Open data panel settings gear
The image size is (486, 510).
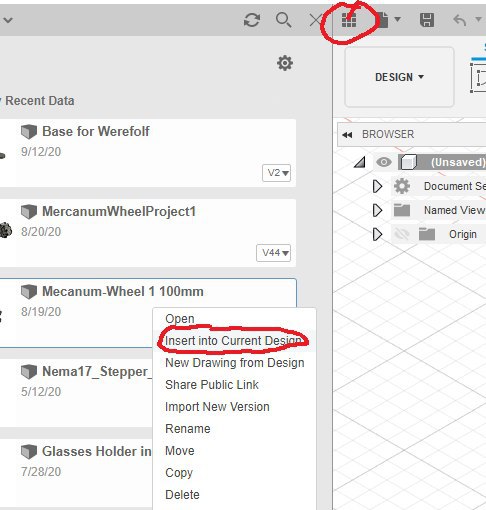coord(285,63)
